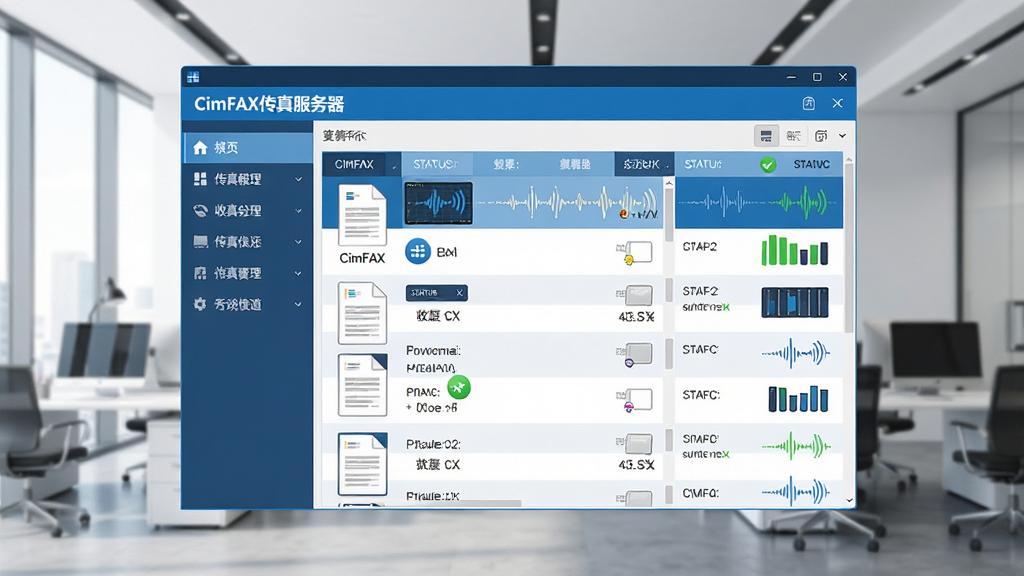The height and width of the screenshot is (576, 1024).
Task: Click the Ptiaule:02 label
Action: [433, 444]
